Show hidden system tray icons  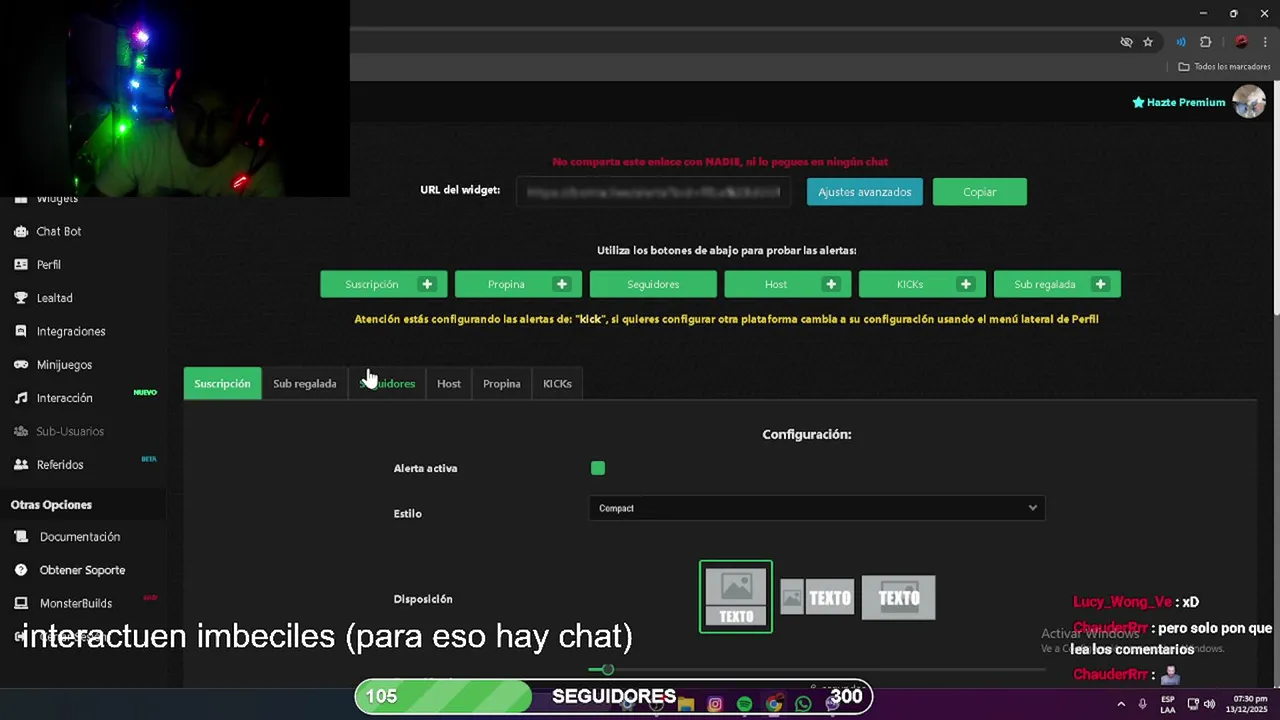1120,704
